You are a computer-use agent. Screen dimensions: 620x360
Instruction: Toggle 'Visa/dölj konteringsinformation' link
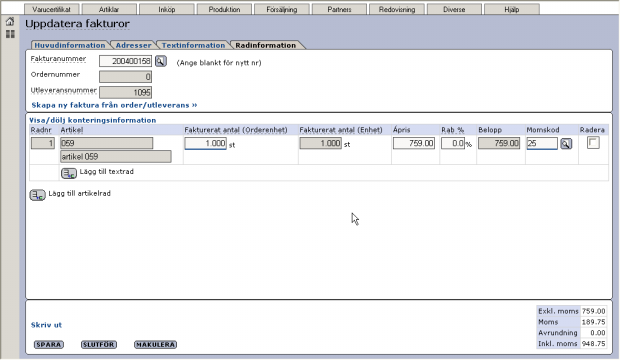(93, 120)
